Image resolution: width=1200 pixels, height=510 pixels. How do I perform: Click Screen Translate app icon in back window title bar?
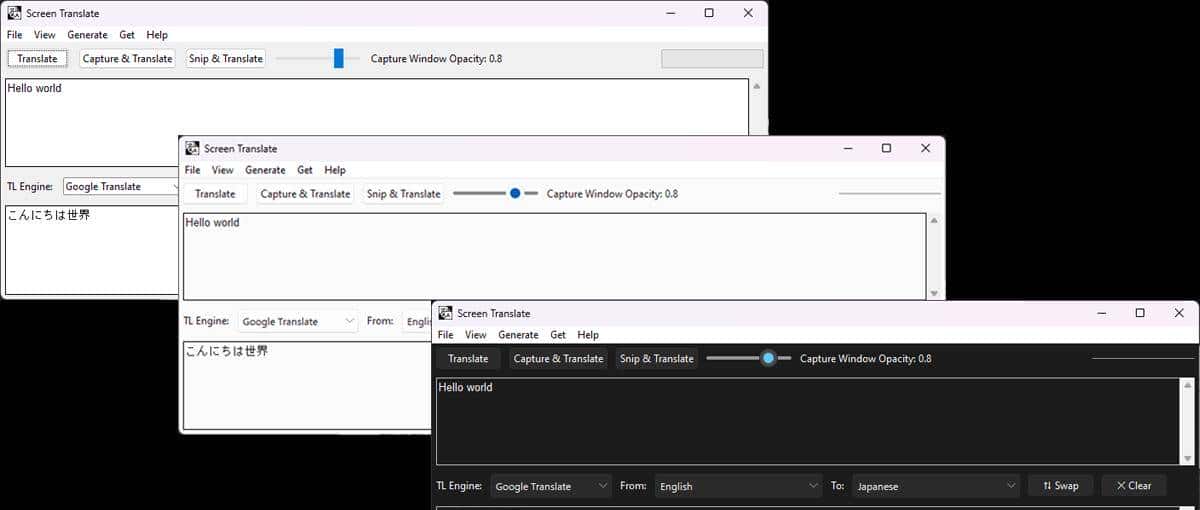coord(14,13)
